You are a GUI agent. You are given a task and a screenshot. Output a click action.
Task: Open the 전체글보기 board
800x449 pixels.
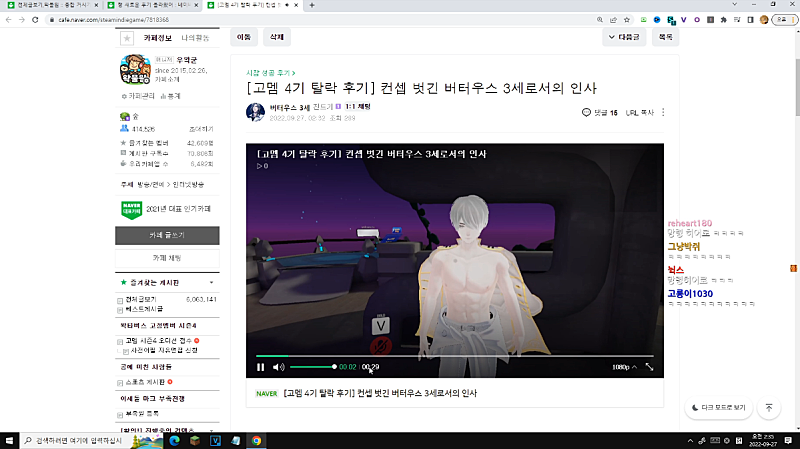point(141,300)
